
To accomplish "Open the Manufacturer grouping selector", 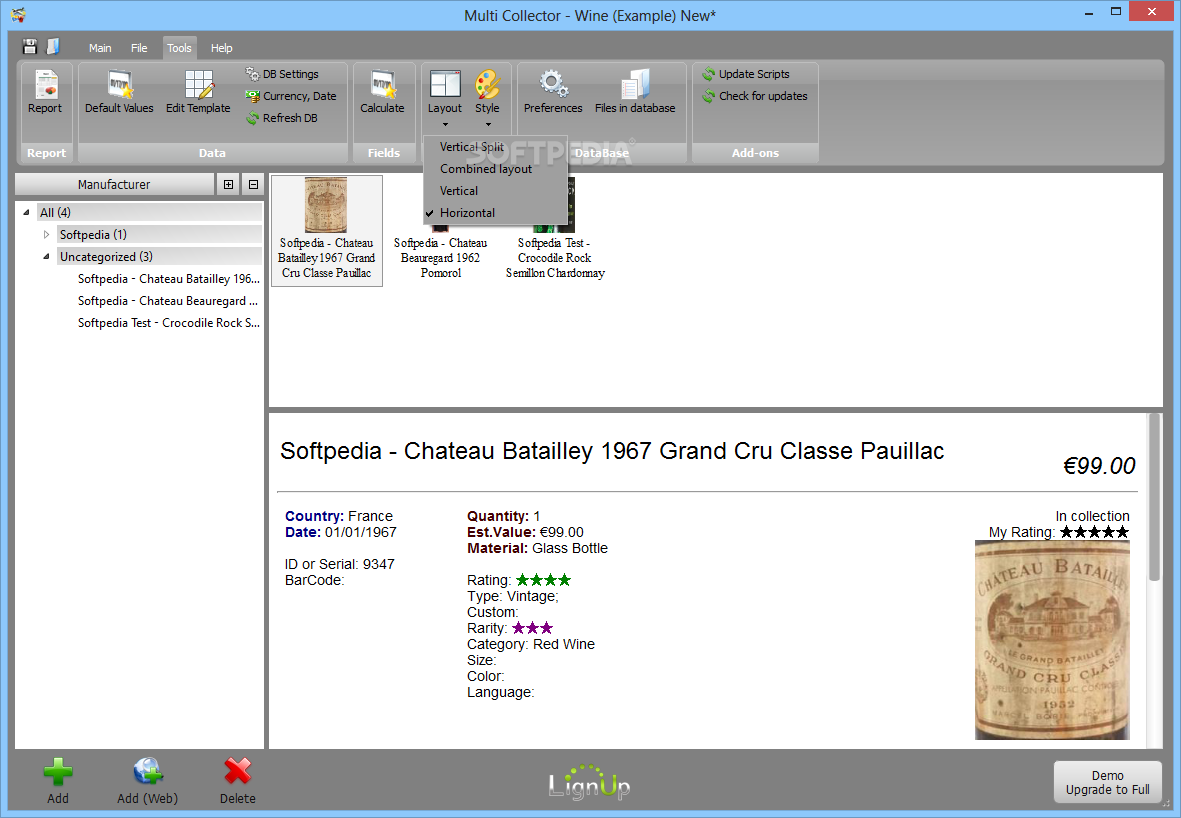I will pyautogui.click(x=114, y=185).
